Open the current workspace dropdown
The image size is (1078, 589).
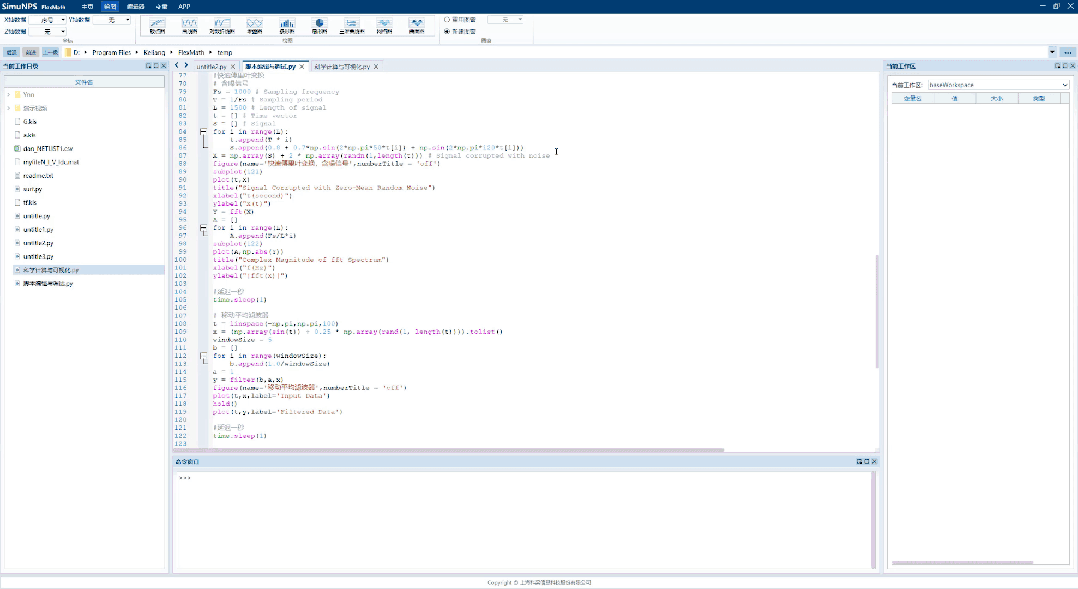click(x=998, y=85)
